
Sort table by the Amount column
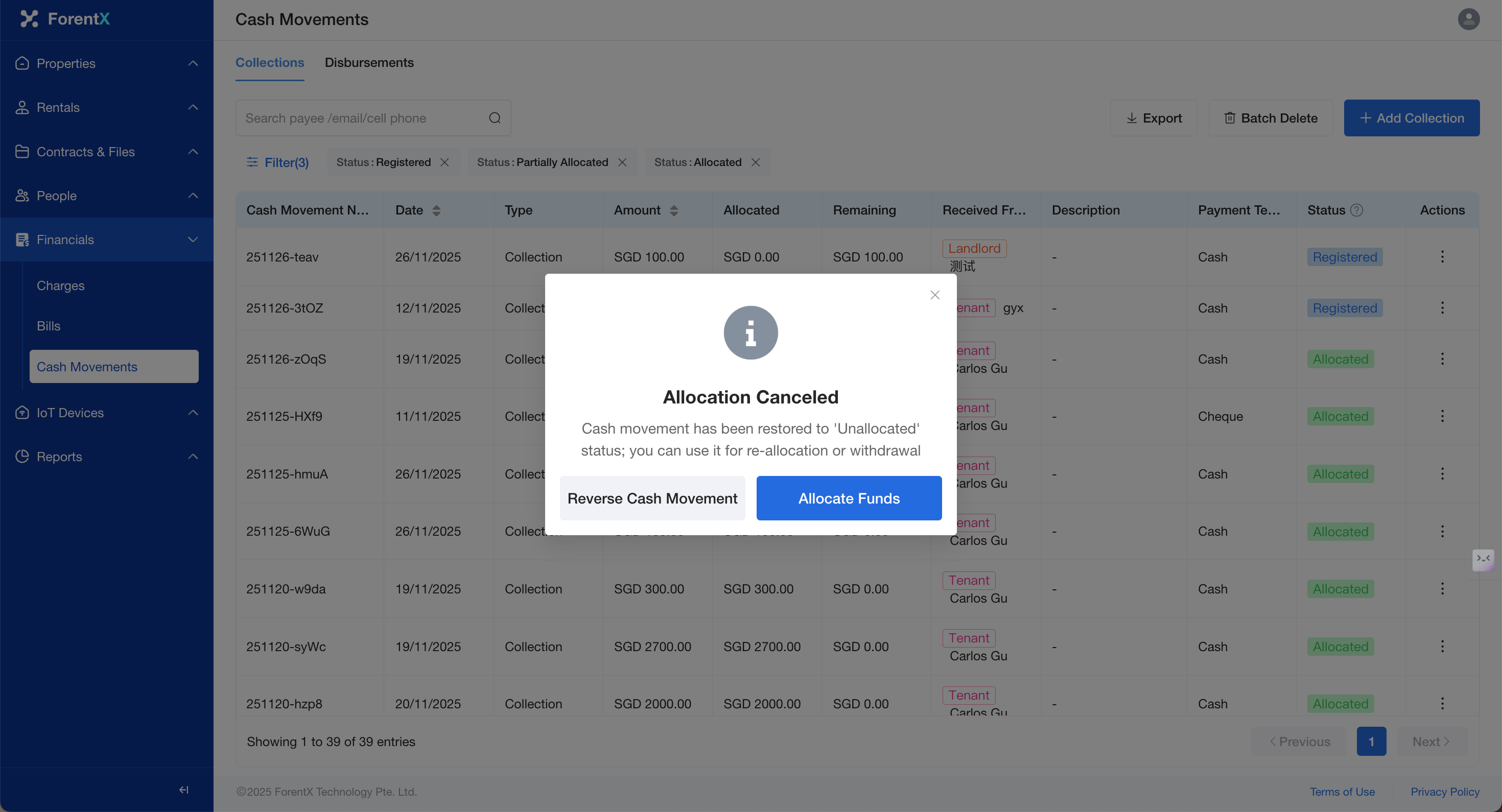(x=673, y=210)
